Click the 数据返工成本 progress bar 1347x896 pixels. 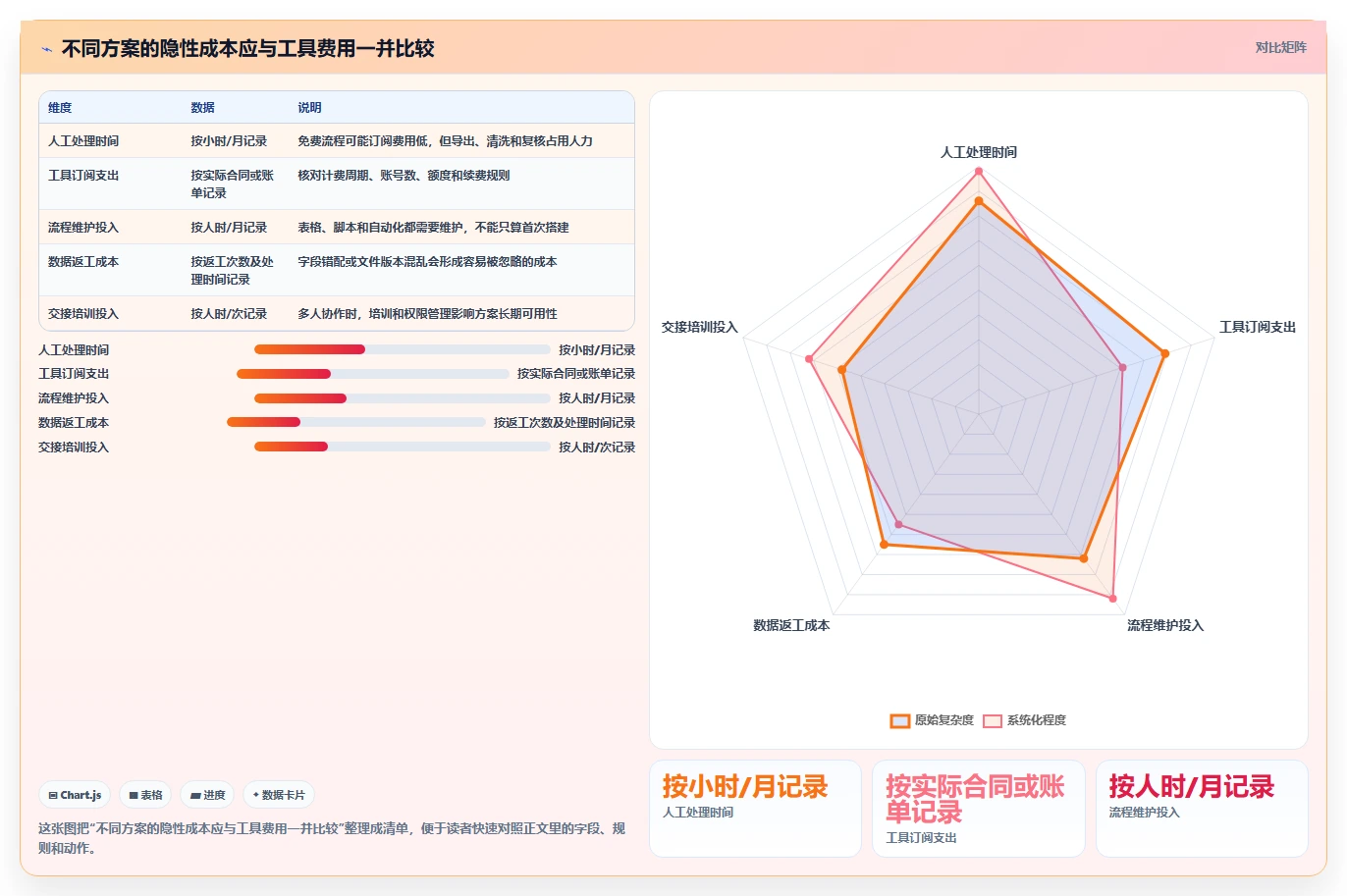(x=356, y=422)
